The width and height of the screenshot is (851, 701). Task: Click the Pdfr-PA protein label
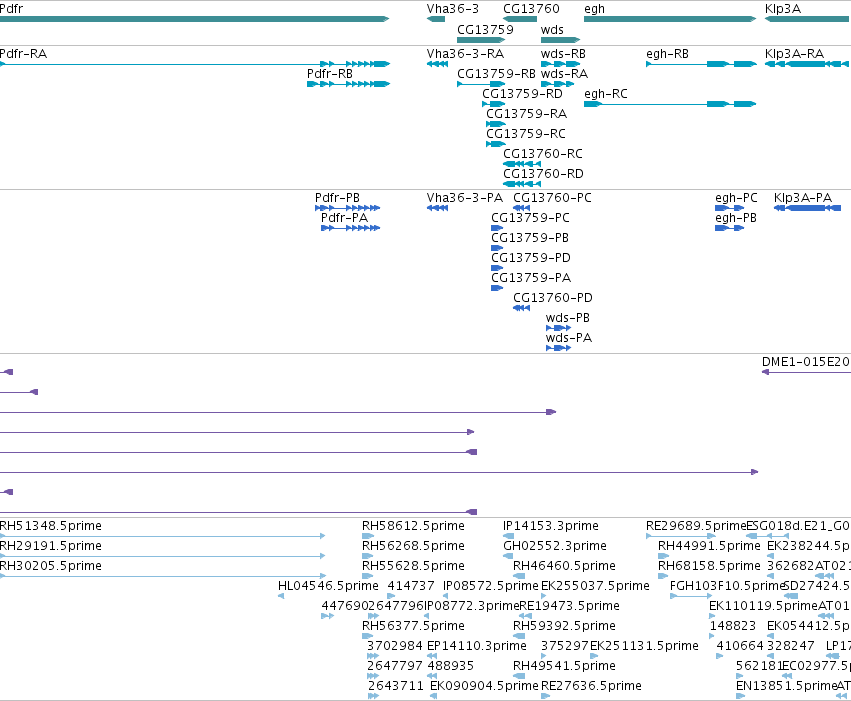click(345, 218)
